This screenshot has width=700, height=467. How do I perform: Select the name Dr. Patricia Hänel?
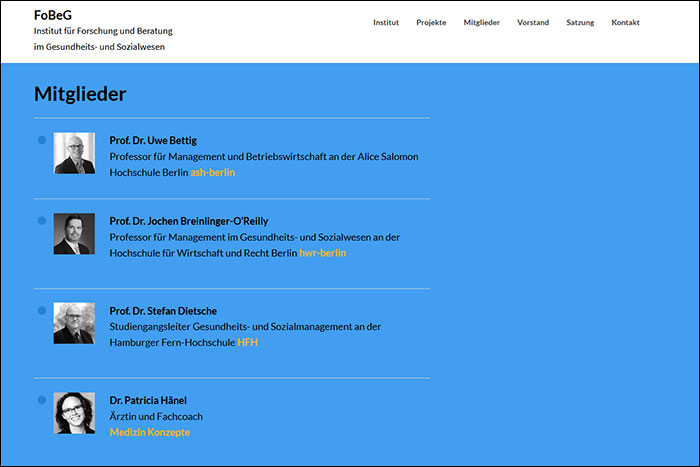(148, 400)
